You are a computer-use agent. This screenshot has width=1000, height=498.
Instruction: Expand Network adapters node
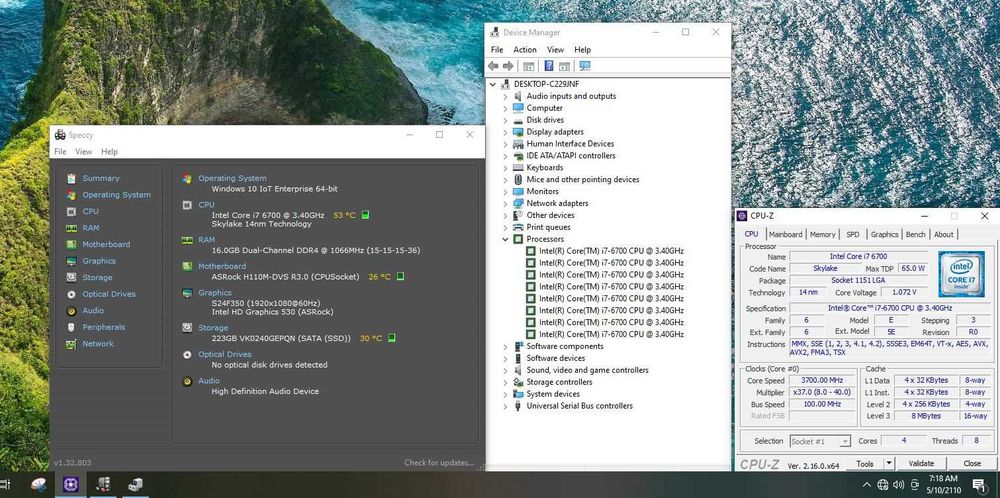pyautogui.click(x=506, y=203)
